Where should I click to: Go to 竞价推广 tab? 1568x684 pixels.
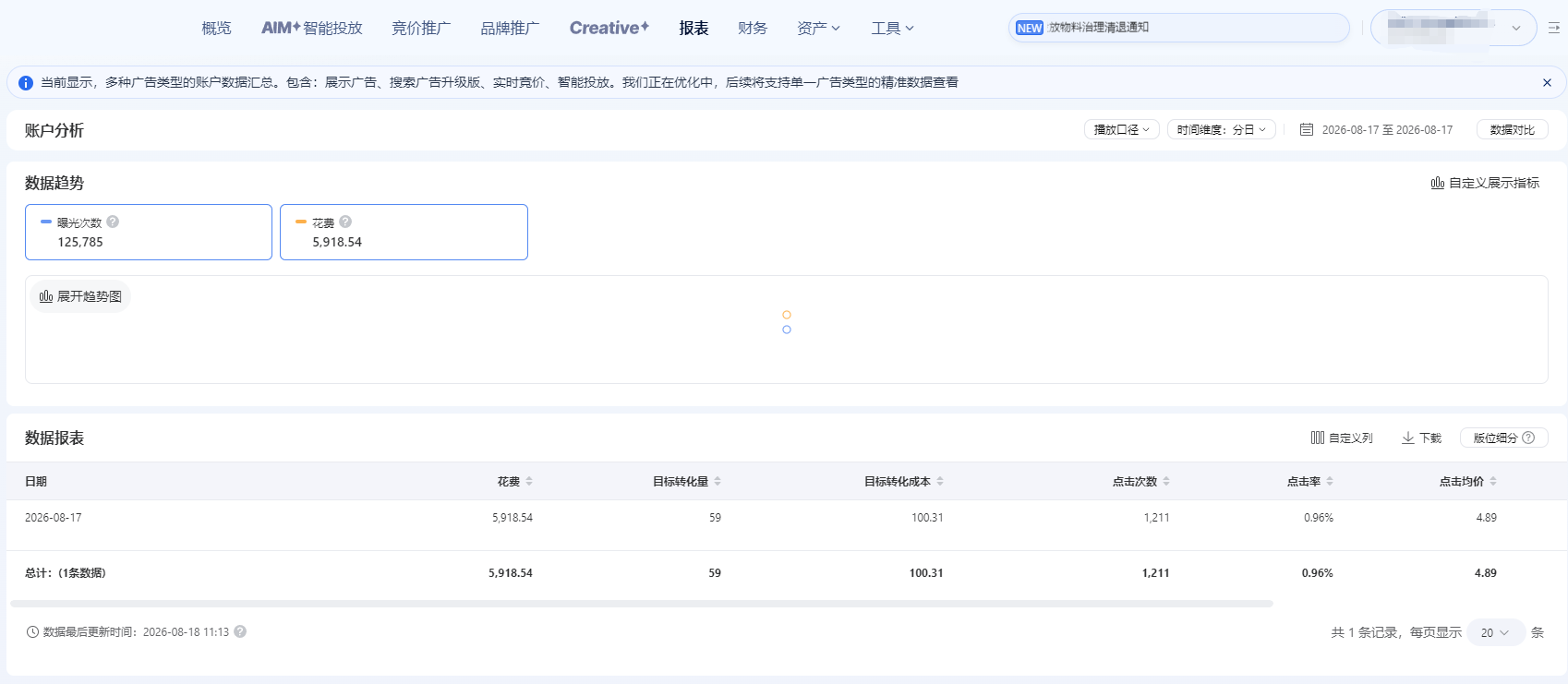pos(421,29)
